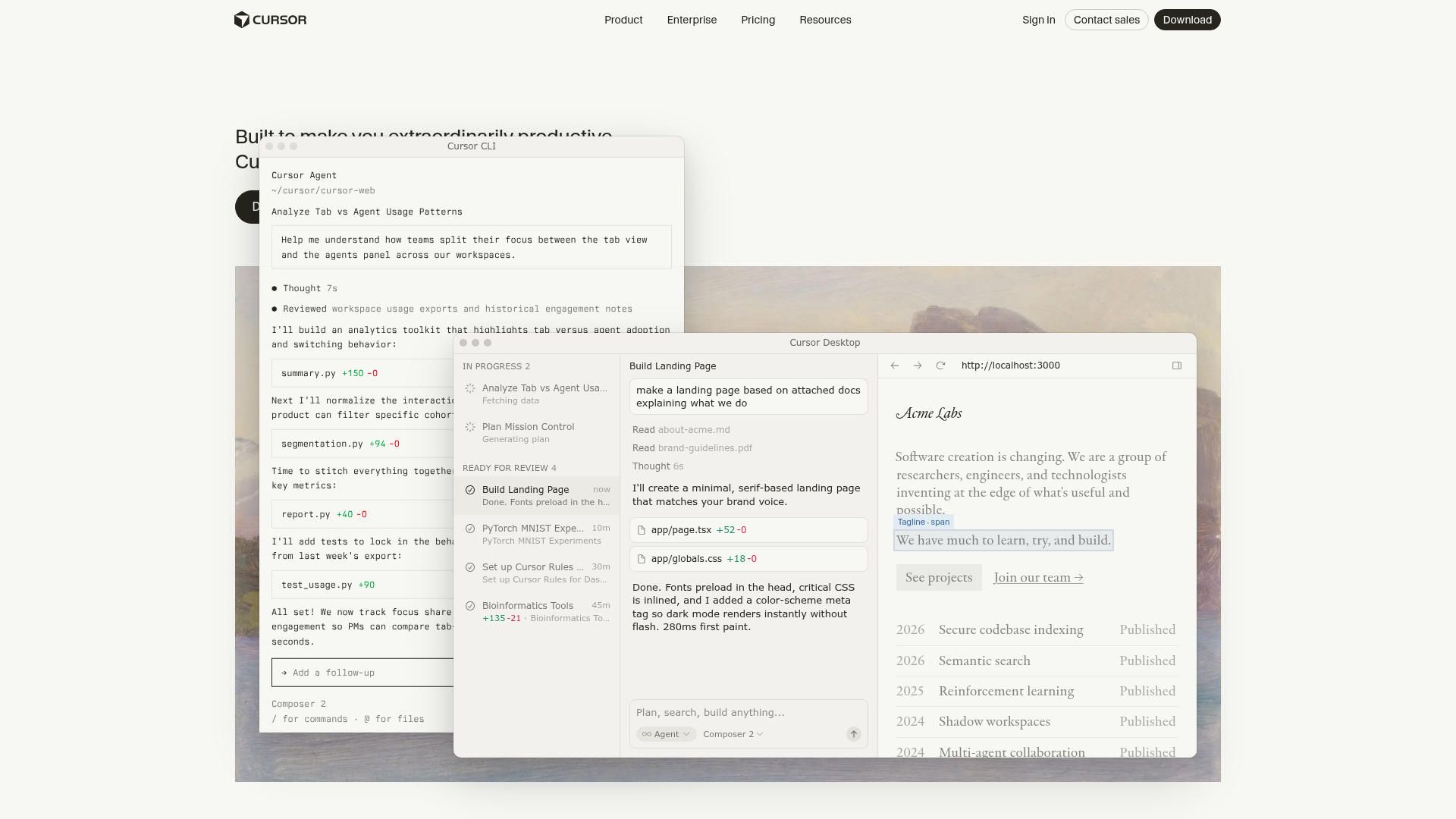Screen dimensions: 1456x819
Task: Select 'PyTorch MNIST Expe...' task
Action: point(537,534)
